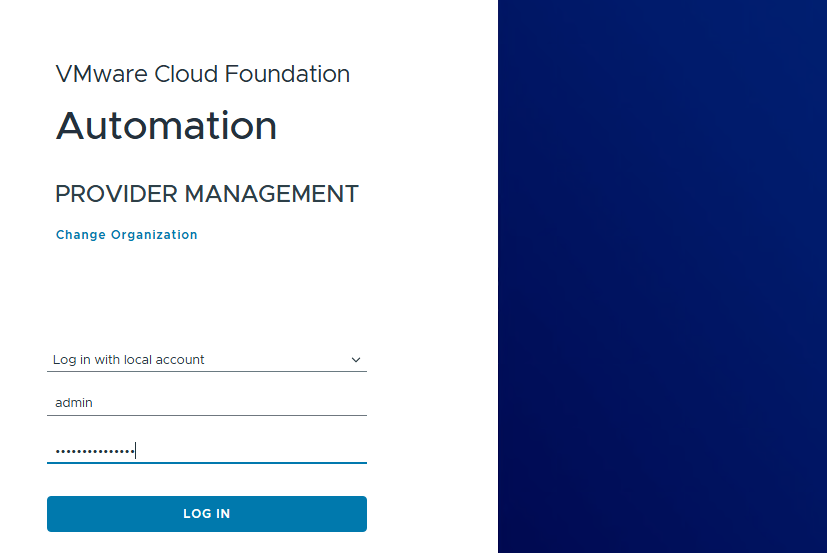Click the word 'Organization' in the link
Image resolution: width=827 pixels, height=553 pixels.
click(154, 235)
